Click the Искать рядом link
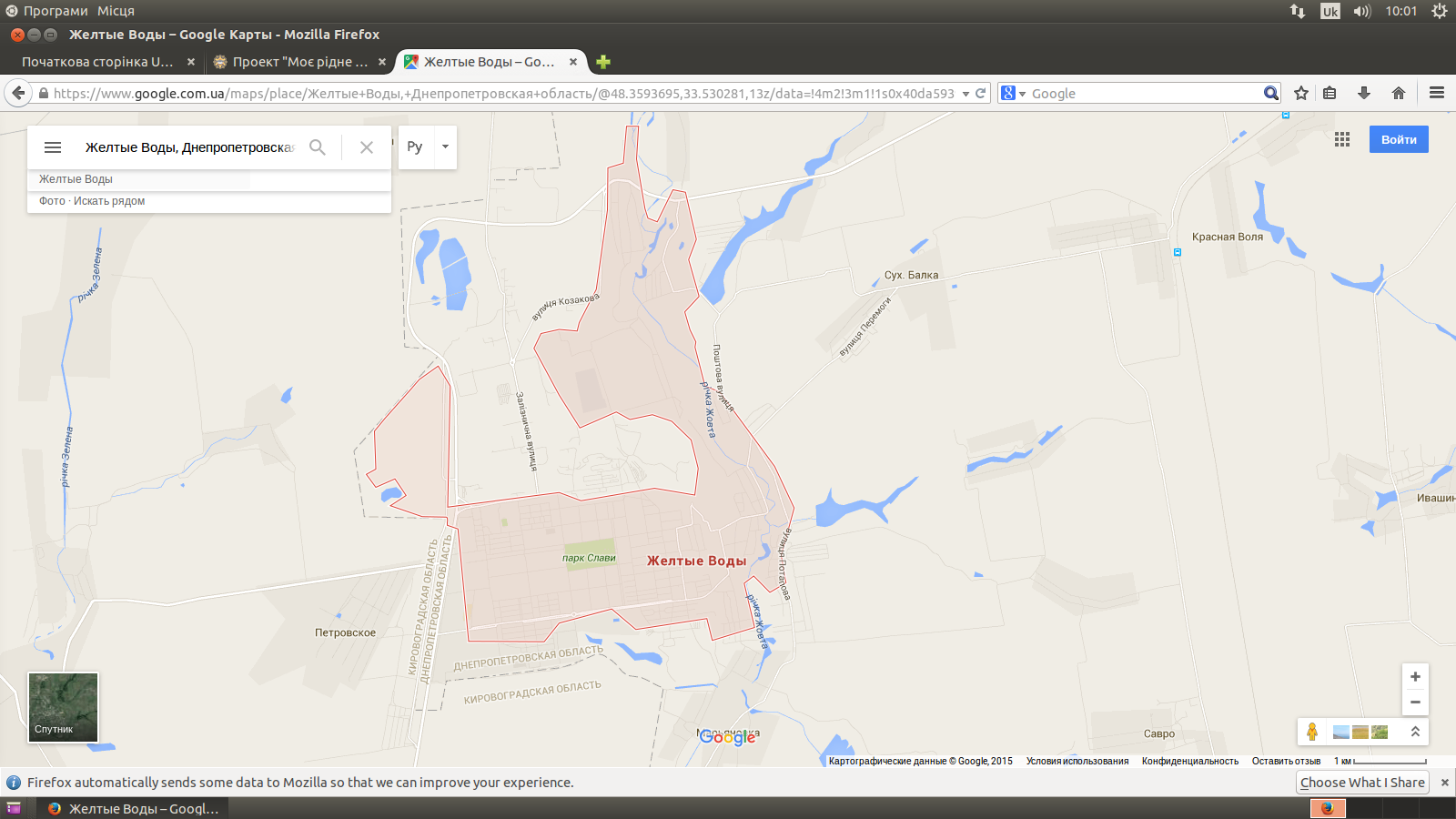1456x819 pixels. pos(109,201)
